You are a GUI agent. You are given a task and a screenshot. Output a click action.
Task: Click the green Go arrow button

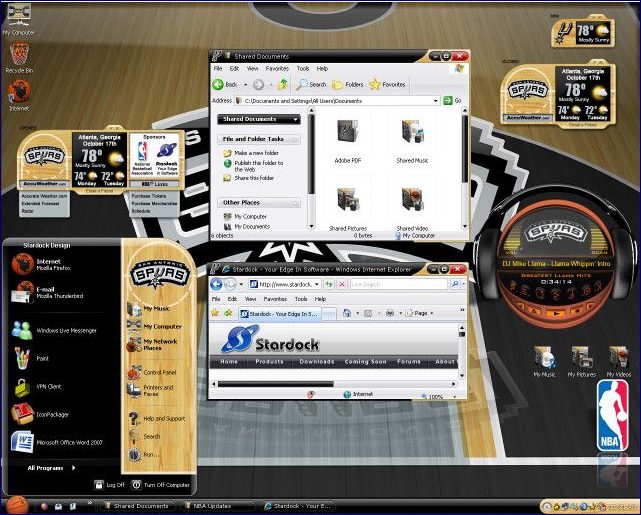click(448, 101)
